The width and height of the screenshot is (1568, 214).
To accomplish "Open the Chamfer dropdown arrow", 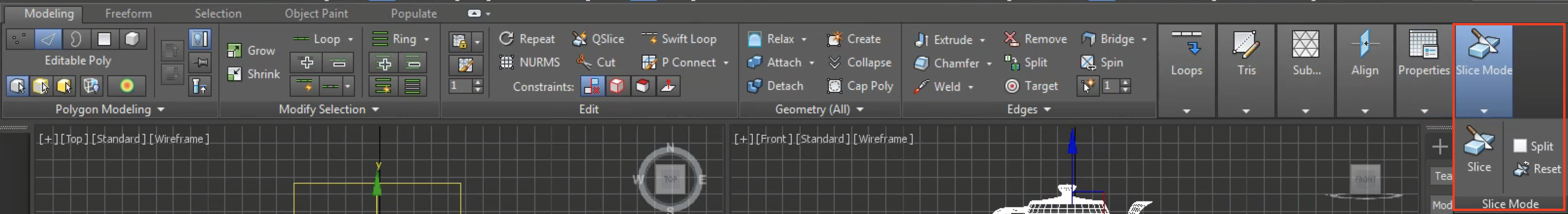I will 989,64.
